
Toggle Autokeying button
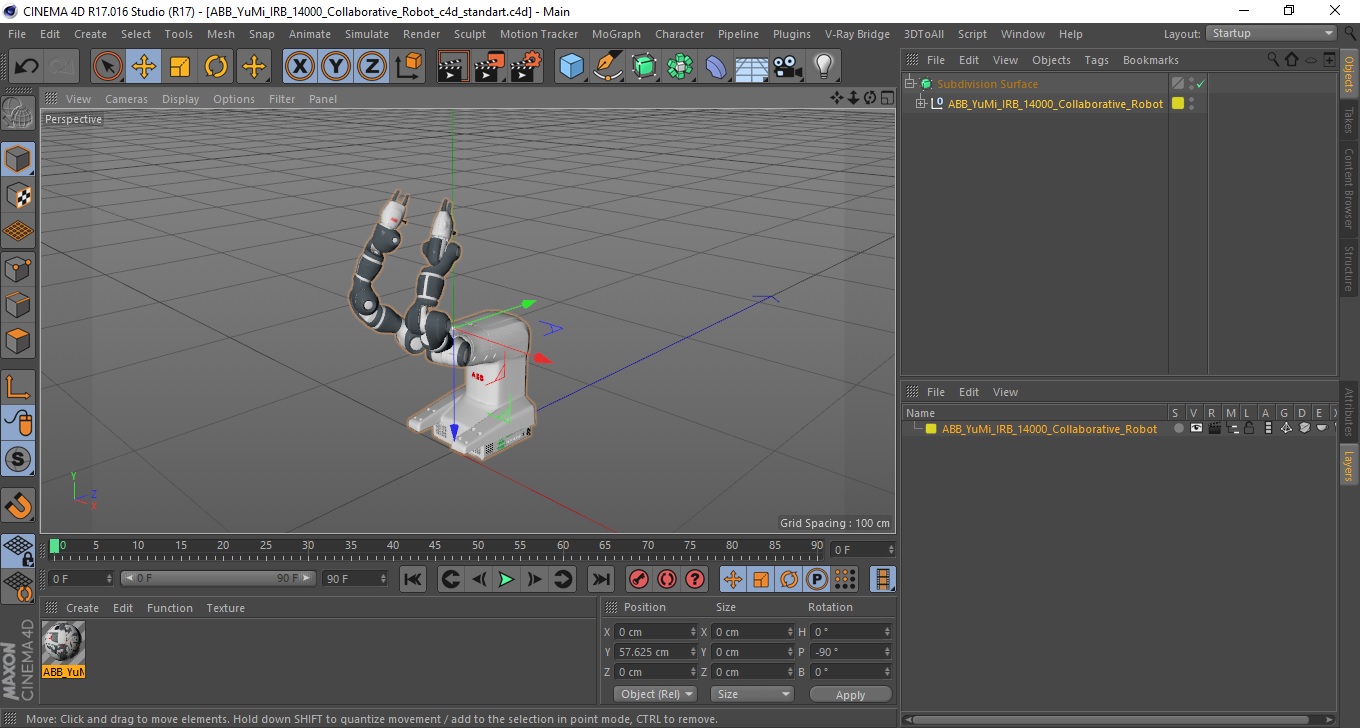click(x=666, y=579)
